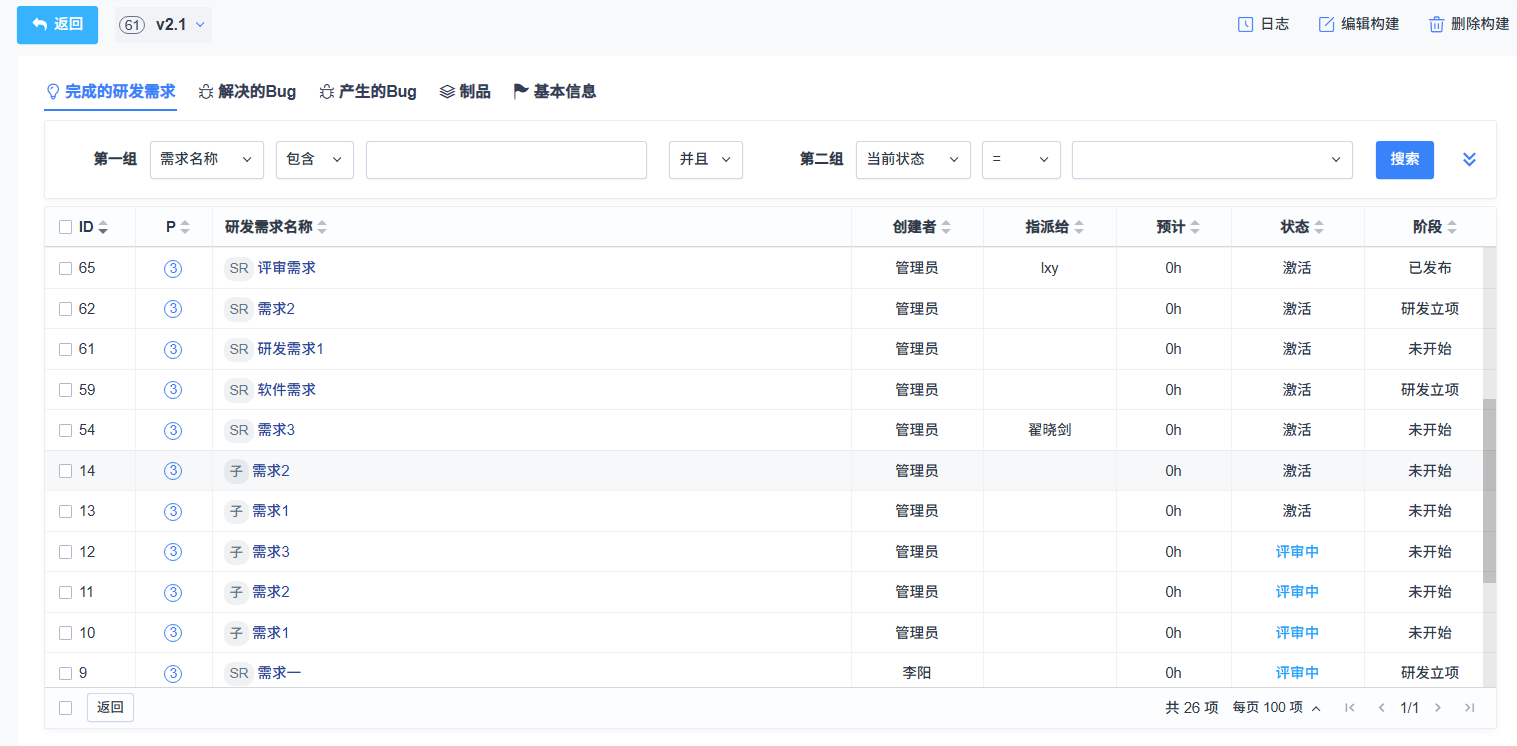Sort table by ID column arrows
This screenshot has width=1517, height=746.
click(x=102, y=228)
